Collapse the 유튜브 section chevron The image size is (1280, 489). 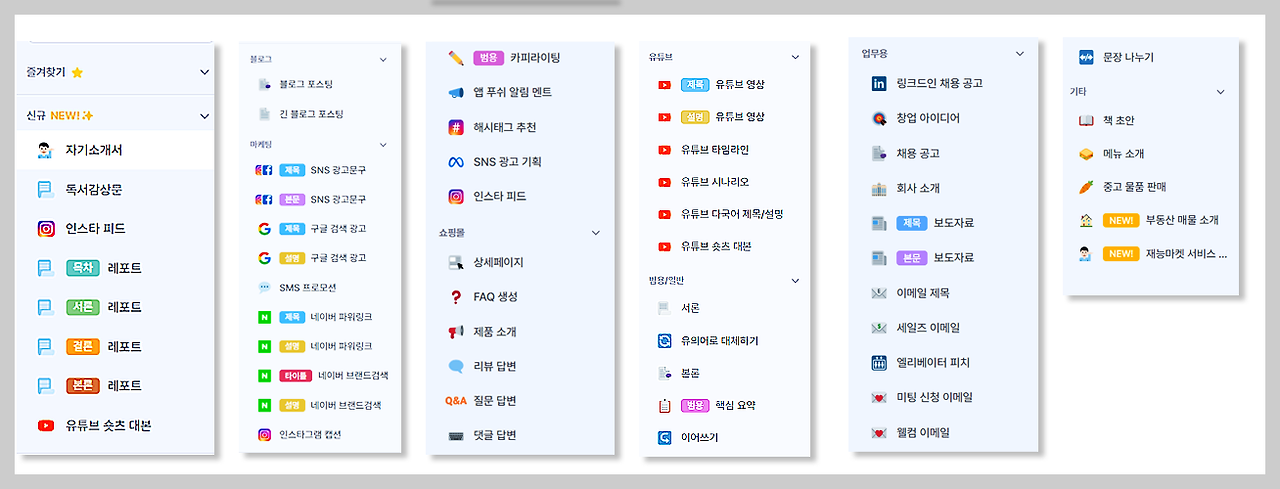coord(796,58)
